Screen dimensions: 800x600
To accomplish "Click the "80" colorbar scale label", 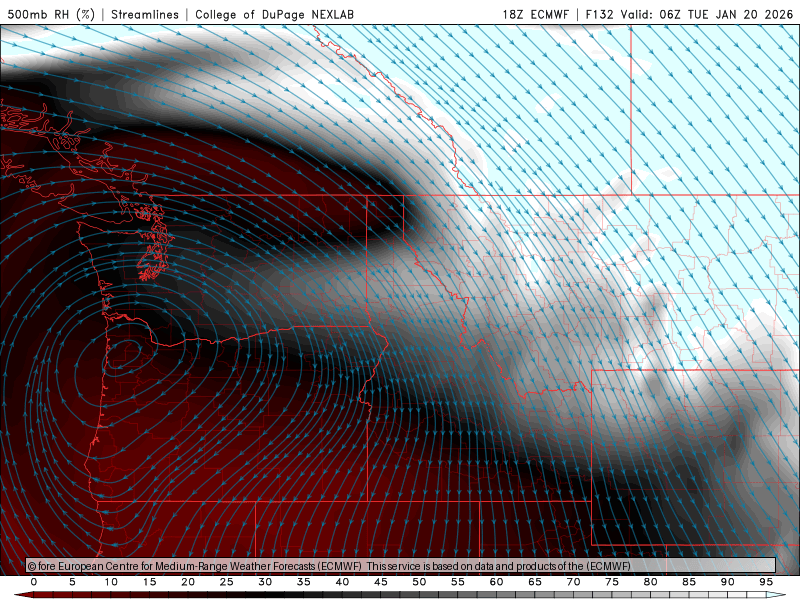I will pos(651,582).
